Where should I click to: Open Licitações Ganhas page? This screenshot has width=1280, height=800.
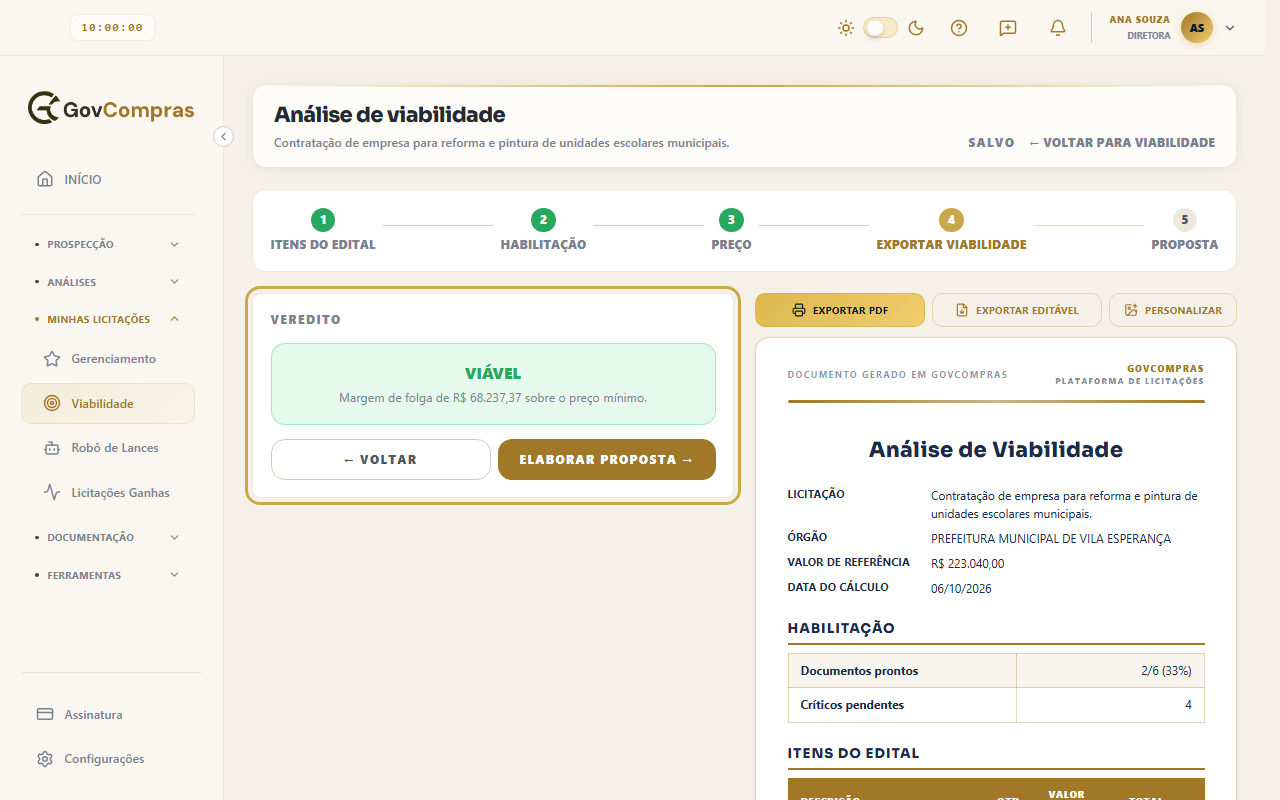tap(108, 493)
